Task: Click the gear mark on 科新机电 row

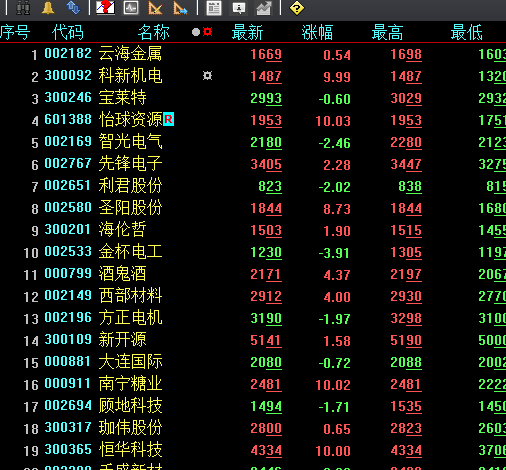Action: pos(208,76)
